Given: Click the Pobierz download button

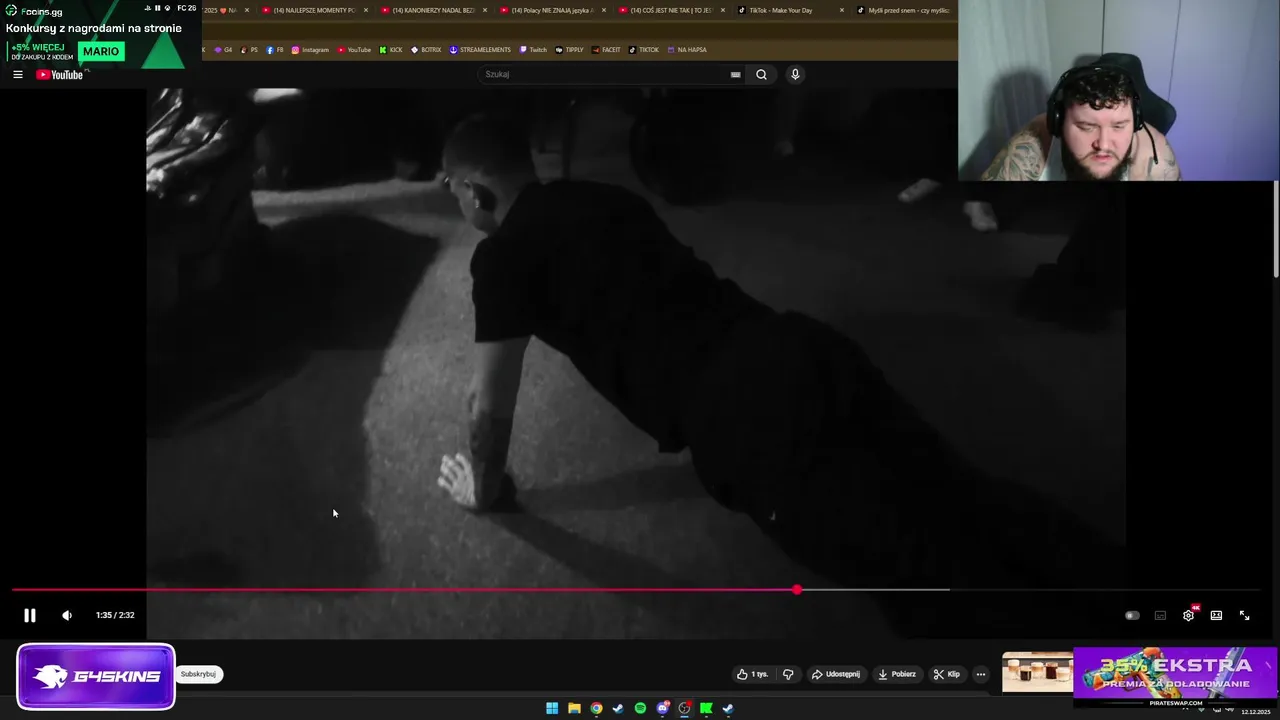Looking at the screenshot, I should [x=897, y=674].
